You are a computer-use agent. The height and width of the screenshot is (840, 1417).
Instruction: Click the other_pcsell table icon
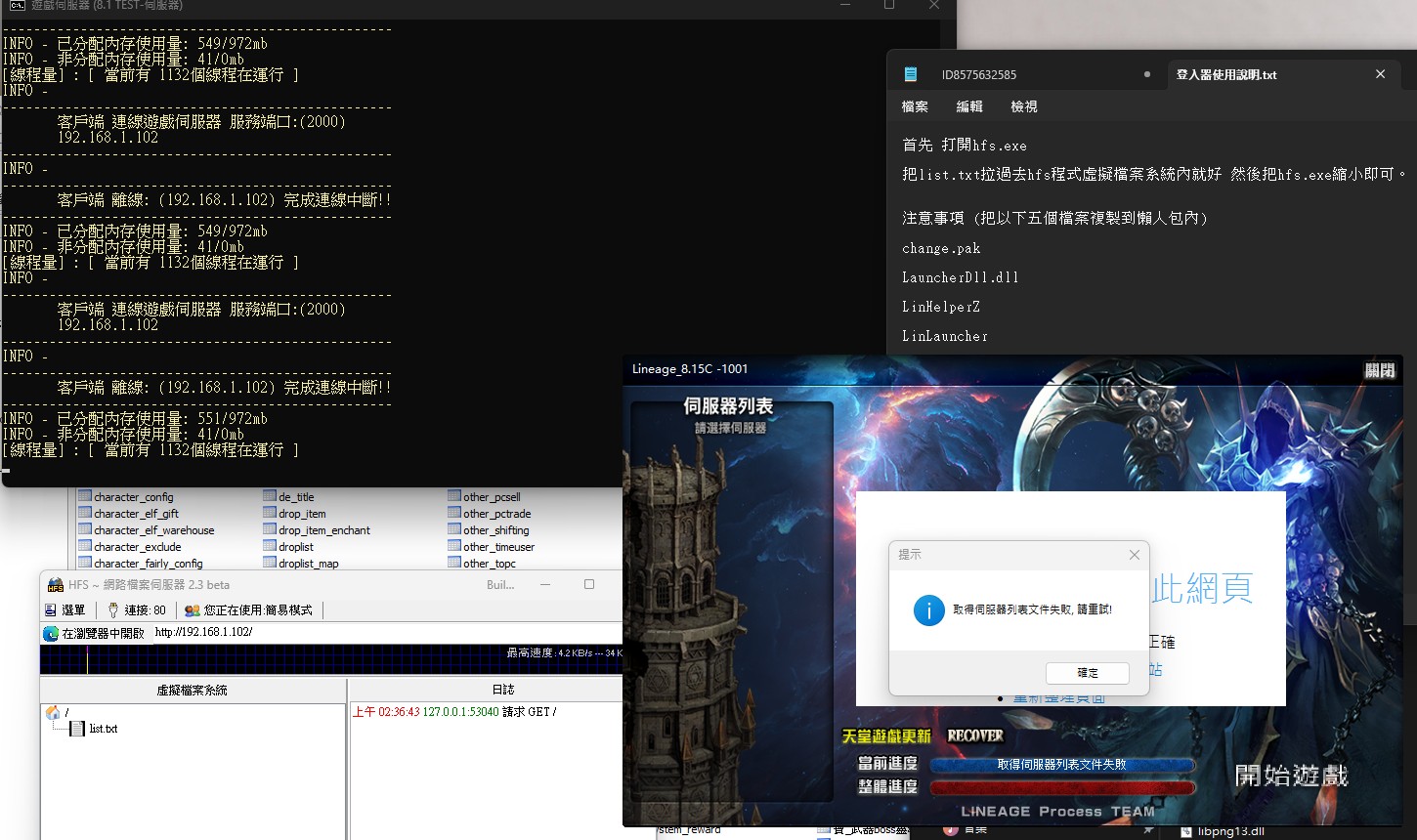[x=454, y=496]
